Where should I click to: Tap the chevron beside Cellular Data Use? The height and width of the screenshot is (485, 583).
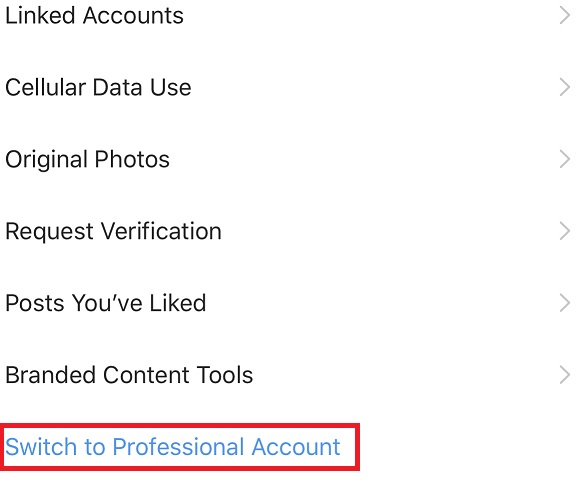point(565,87)
